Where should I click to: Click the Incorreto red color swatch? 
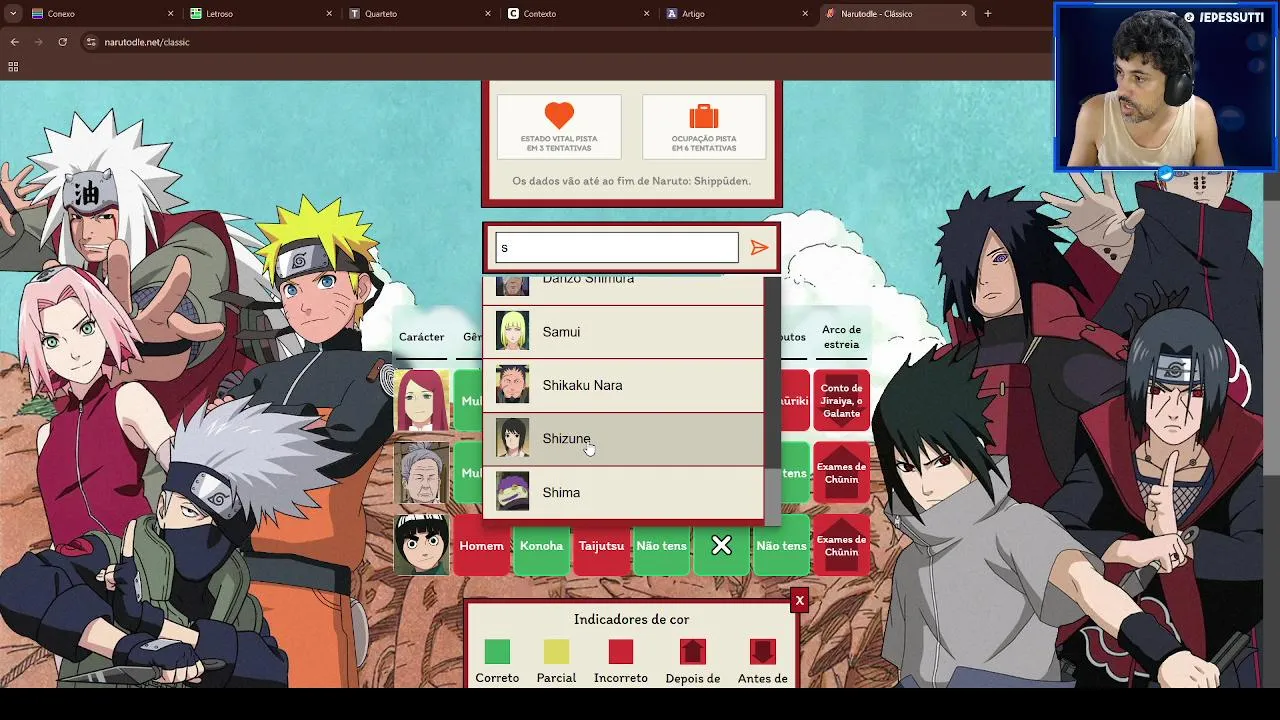pos(621,652)
